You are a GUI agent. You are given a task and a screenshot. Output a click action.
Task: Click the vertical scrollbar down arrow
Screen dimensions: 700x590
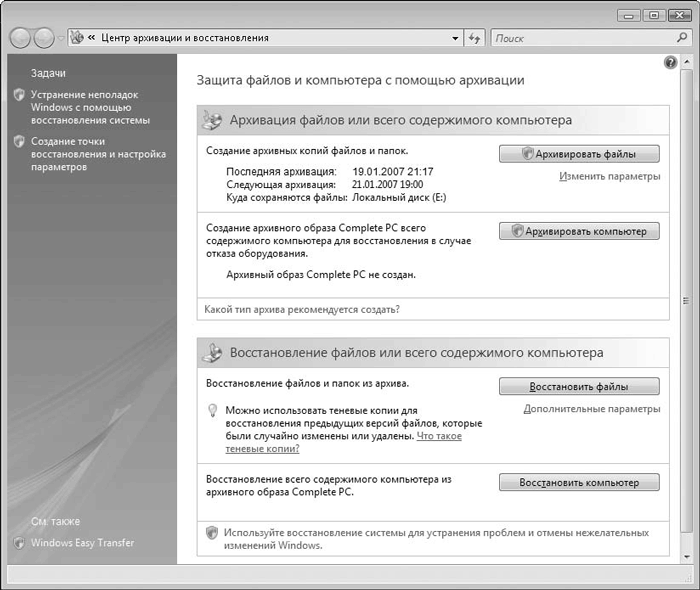click(x=687, y=555)
